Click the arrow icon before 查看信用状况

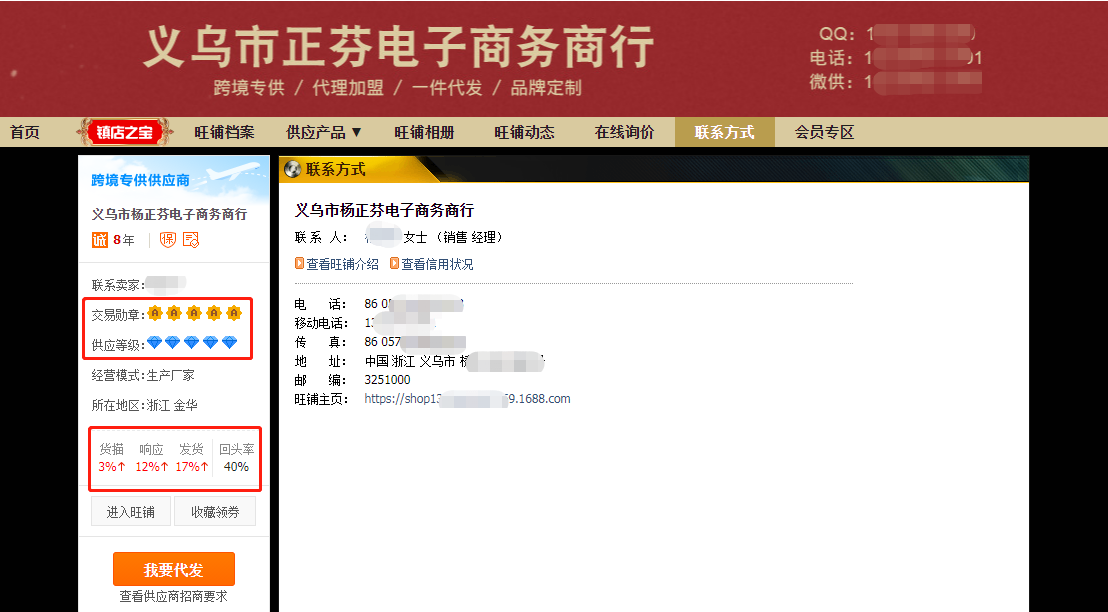[394, 264]
